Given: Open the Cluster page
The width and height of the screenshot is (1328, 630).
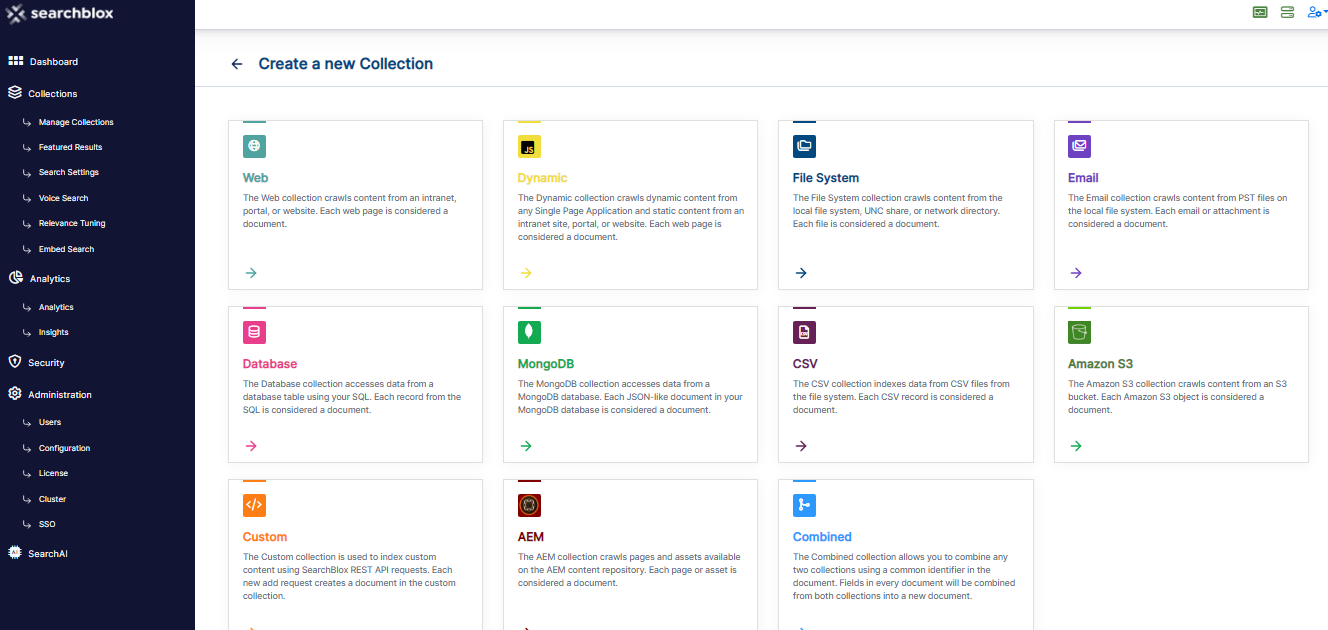Looking at the screenshot, I should tap(52, 499).
